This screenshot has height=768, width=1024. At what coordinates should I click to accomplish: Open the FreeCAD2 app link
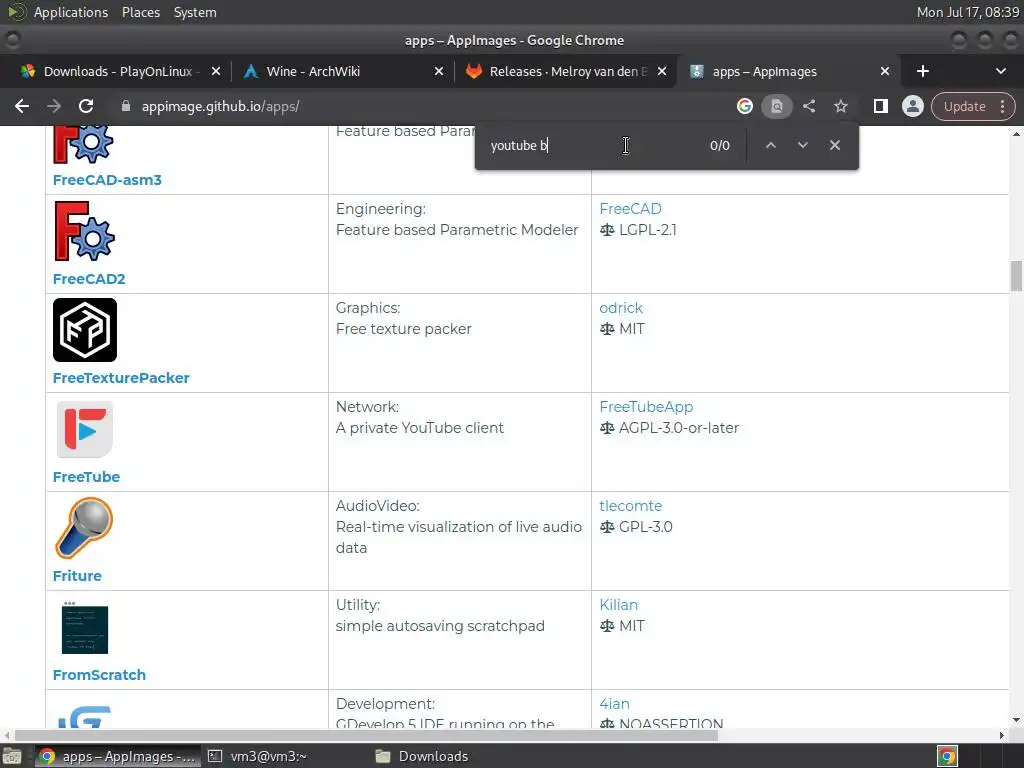[89, 279]
